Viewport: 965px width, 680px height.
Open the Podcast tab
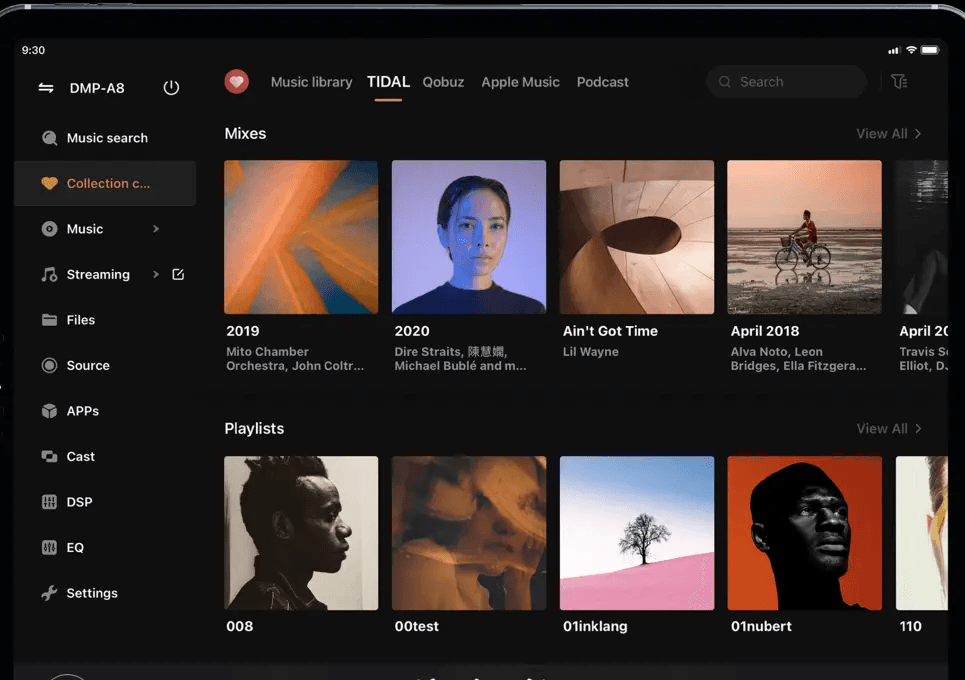point(603,82)
